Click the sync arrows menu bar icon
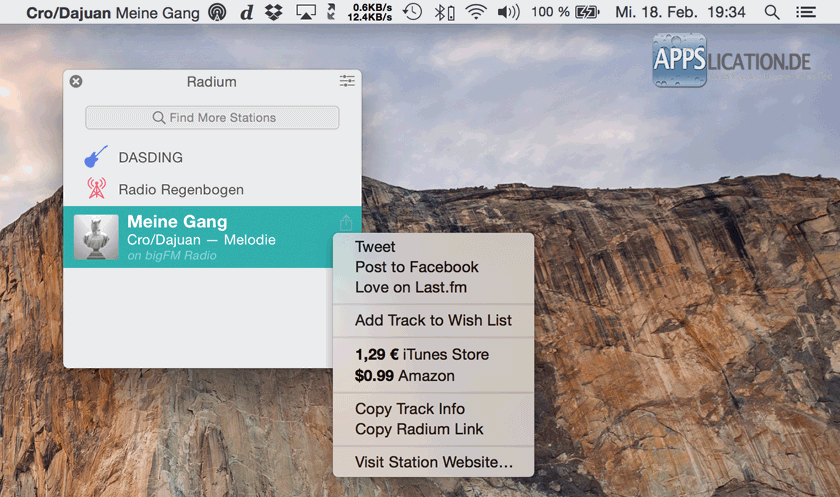Viewport: 840px width, 497px height. [332, 12]
